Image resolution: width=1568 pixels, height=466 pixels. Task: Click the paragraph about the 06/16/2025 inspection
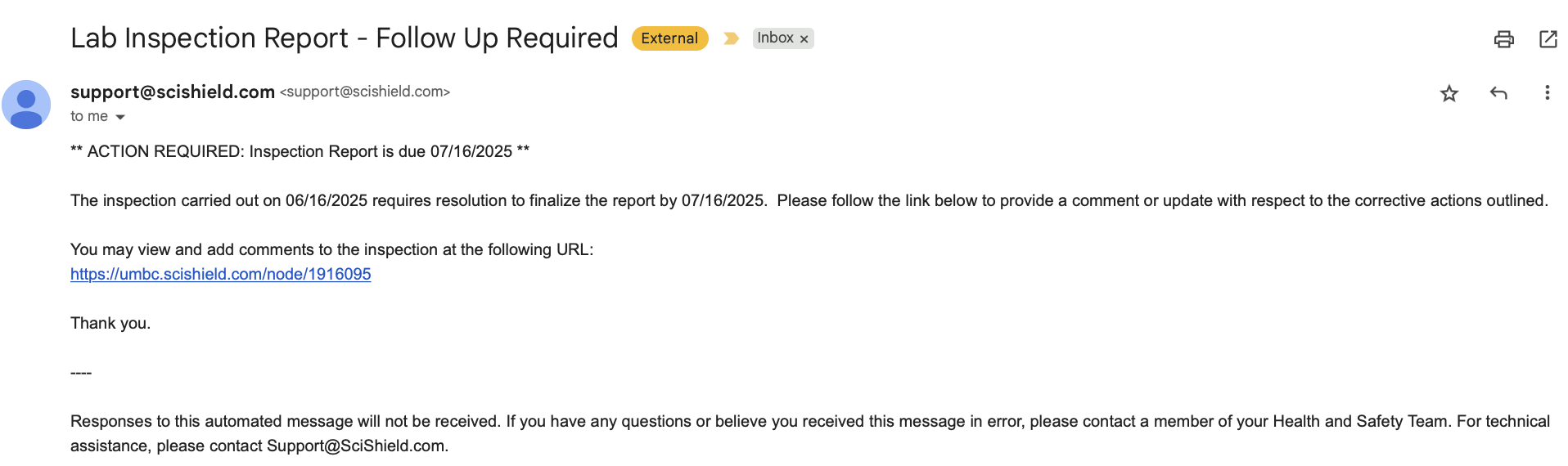pyautogui.click(x=809, y=200)
